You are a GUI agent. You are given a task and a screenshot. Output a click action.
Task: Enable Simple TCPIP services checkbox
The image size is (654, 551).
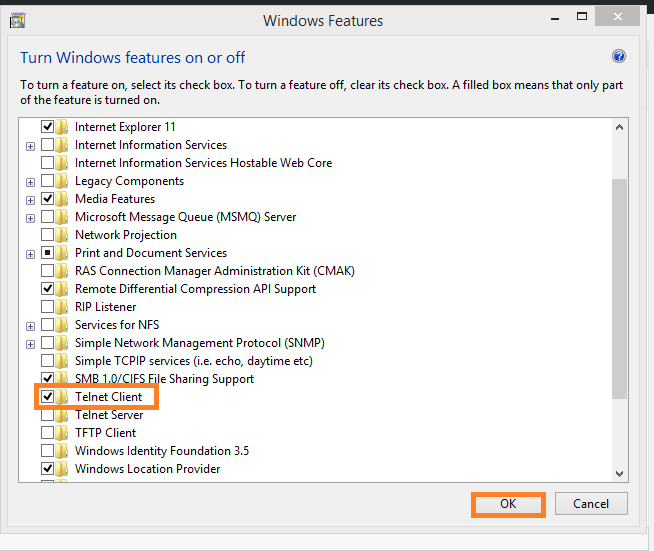[x=48, y=360]
